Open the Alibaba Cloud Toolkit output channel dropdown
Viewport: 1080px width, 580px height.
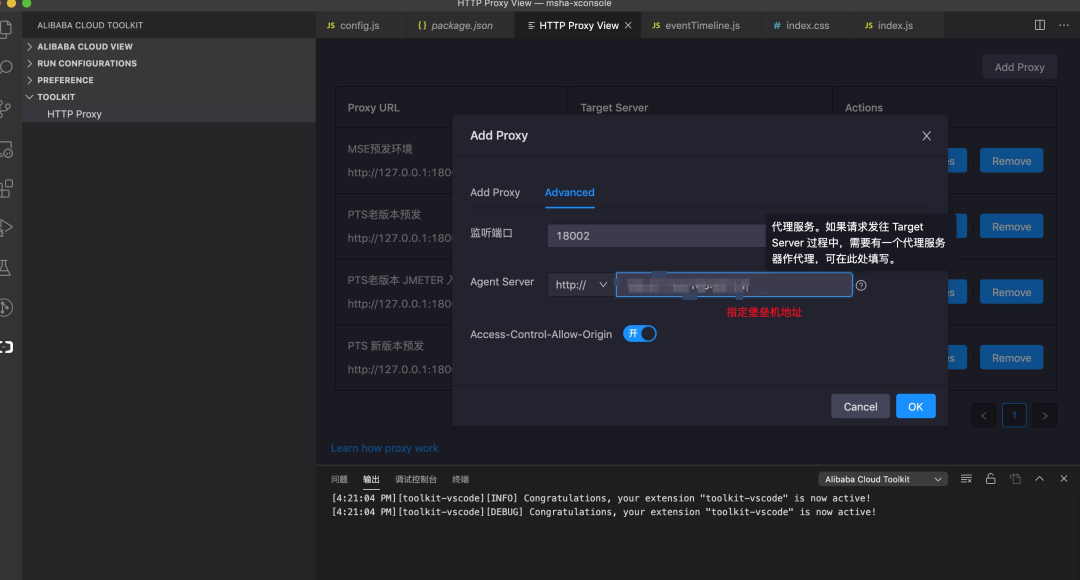(883, 479)
